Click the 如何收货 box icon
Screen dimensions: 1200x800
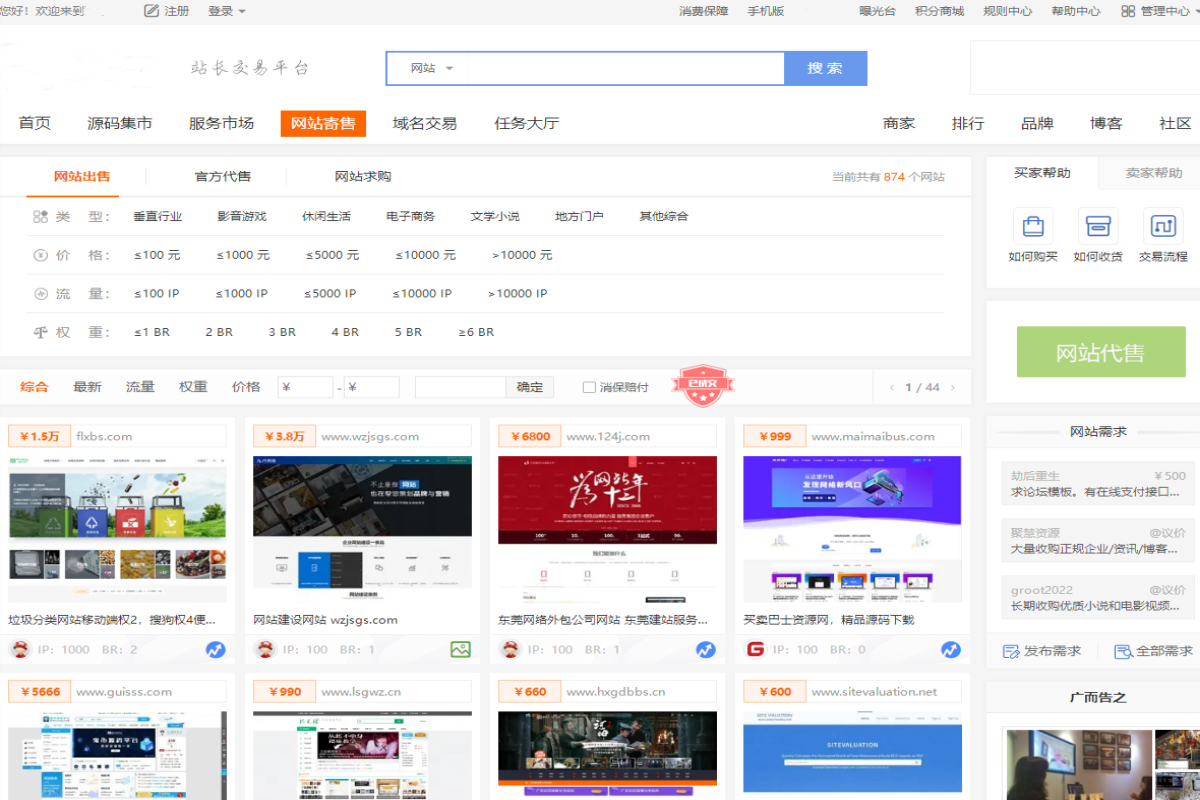coord(1098,226)
